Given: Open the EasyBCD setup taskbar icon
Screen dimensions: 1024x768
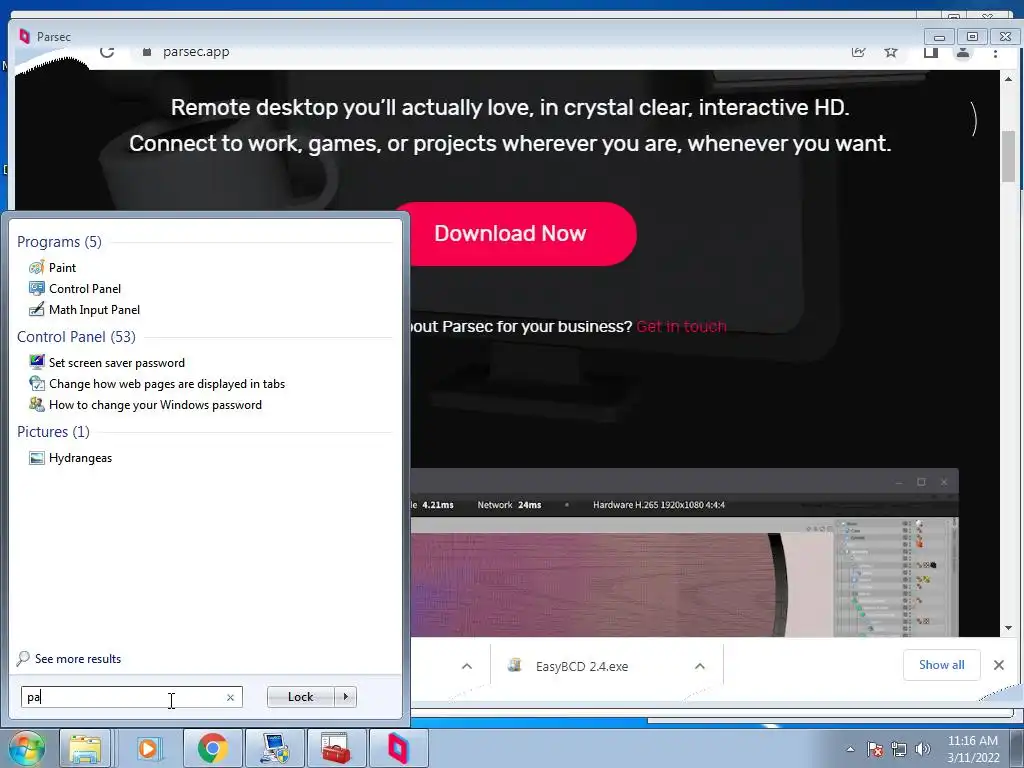Looking at the screenshot, I should (x=274, y=748).
